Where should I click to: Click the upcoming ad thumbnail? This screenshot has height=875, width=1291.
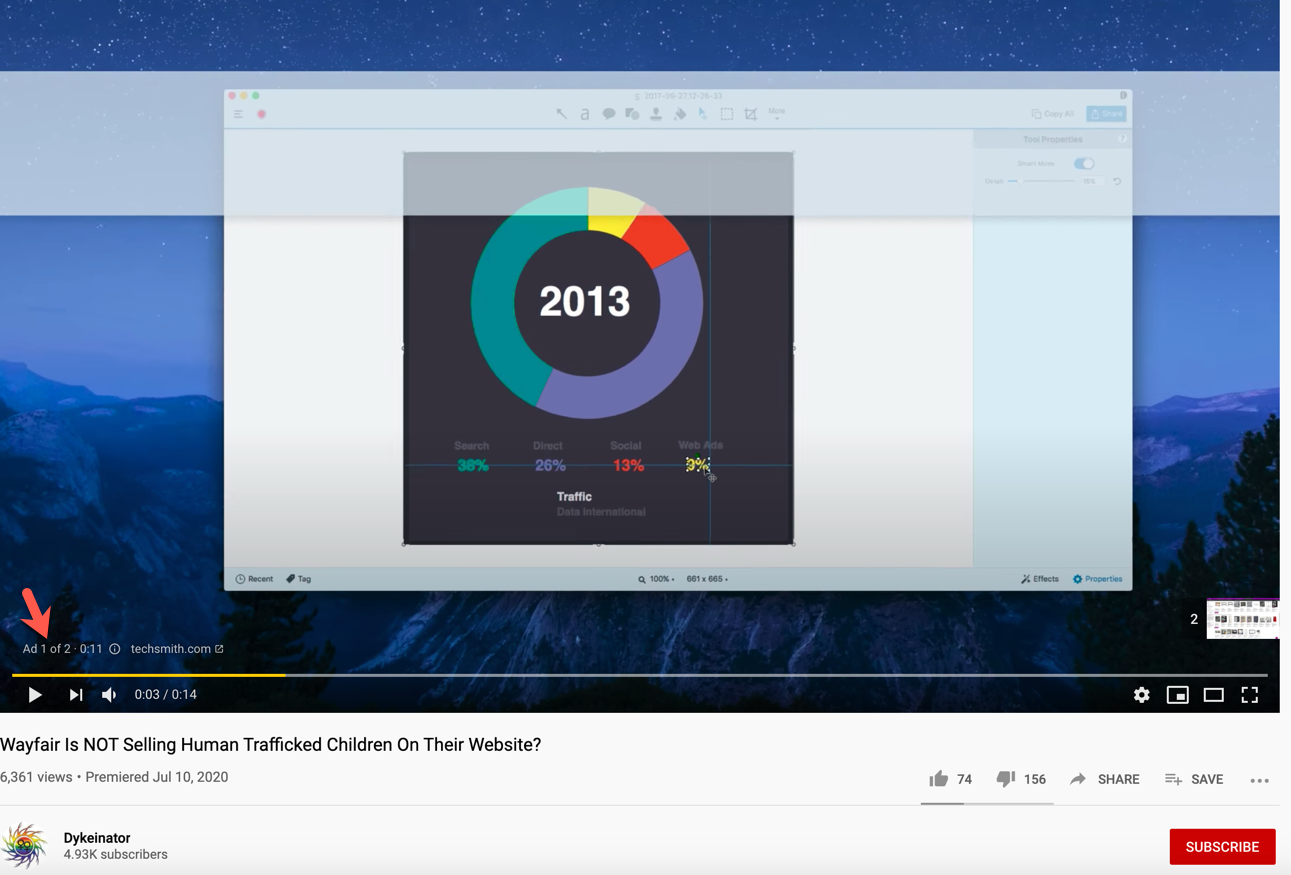(x=1242, y=619)
